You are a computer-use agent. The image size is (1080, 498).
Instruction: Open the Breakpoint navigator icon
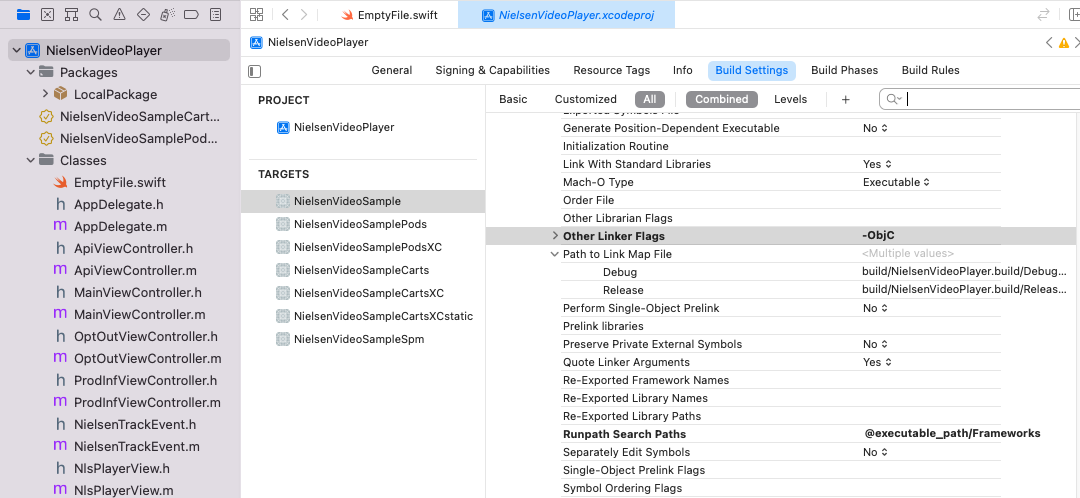(191, 14)
